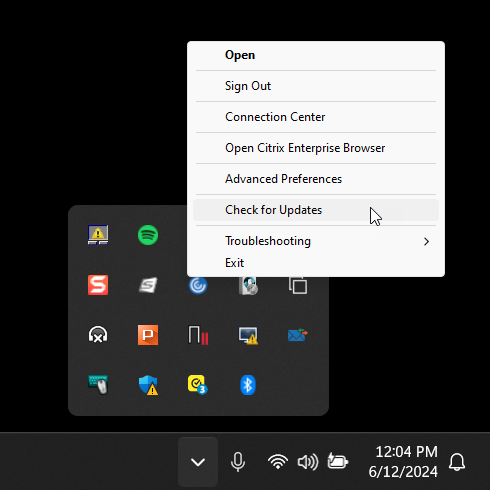Image resolution: width=490 pixels, height=490 pixels.
Task: Open Advanced Preferences from the menu
Action: pyautogui.click(x=316, y=179)
